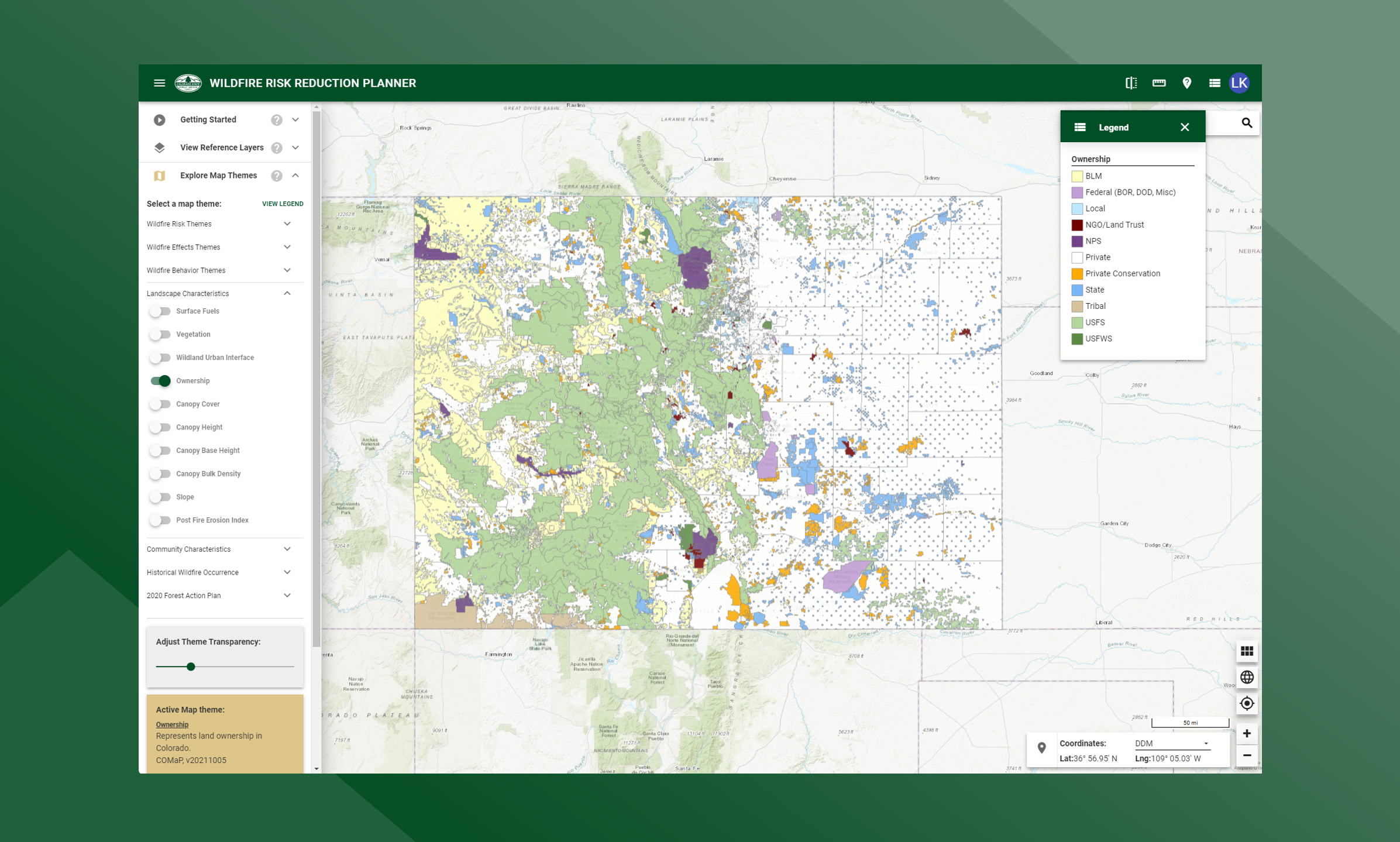Screen dimensions: 1400x842
Task: Open the DDM coordinate format dropdown
Action: tap(1172, 744)
